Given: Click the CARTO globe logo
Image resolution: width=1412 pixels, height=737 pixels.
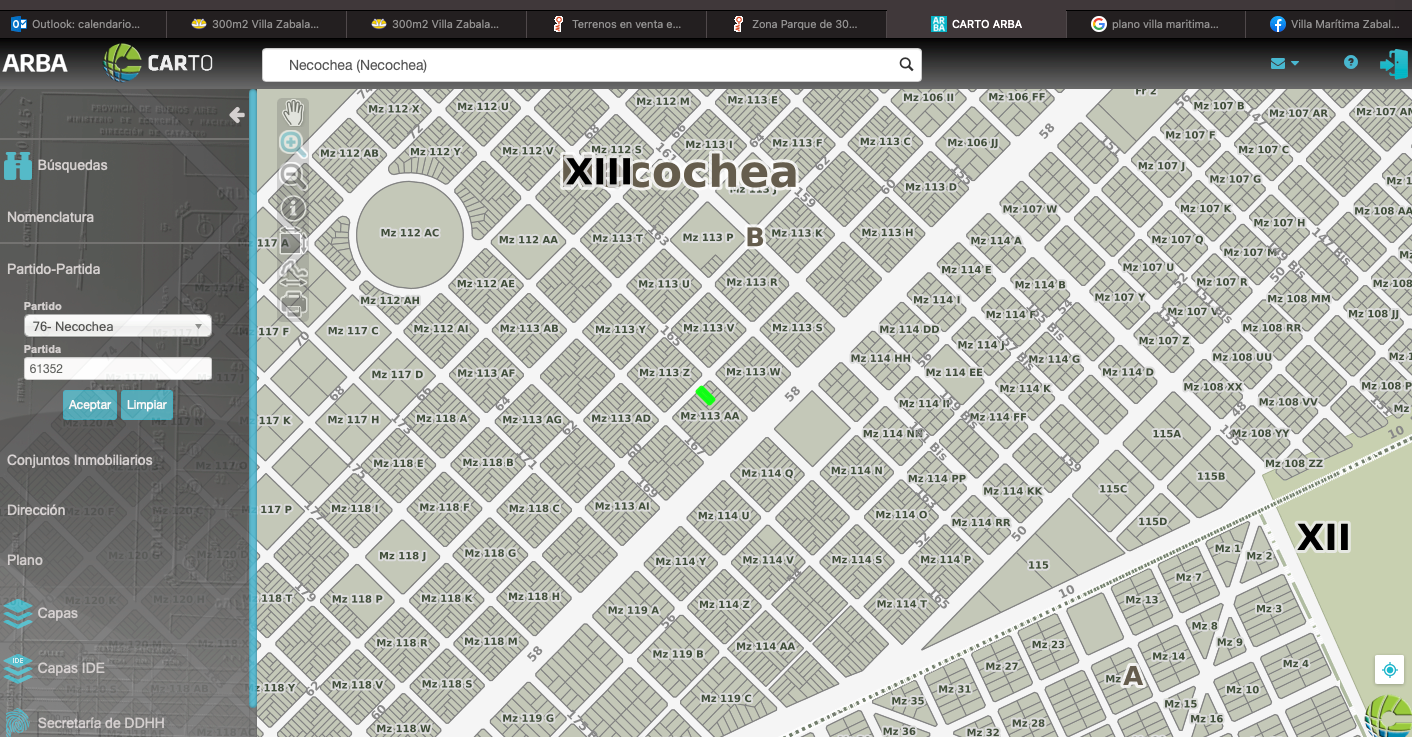Looking at the screenshot, I should (124, 63).
